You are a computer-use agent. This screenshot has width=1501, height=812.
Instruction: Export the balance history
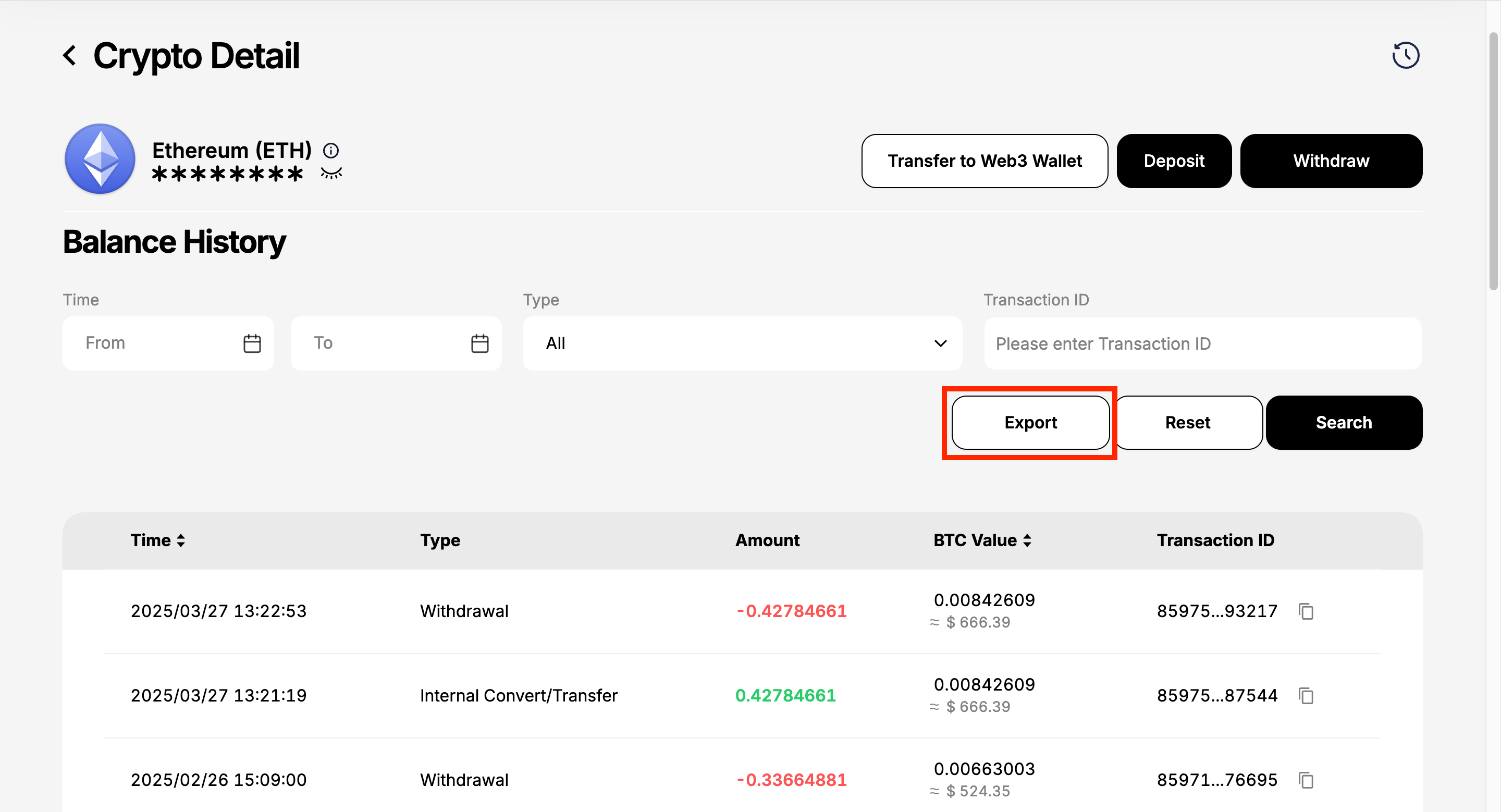1030,423
